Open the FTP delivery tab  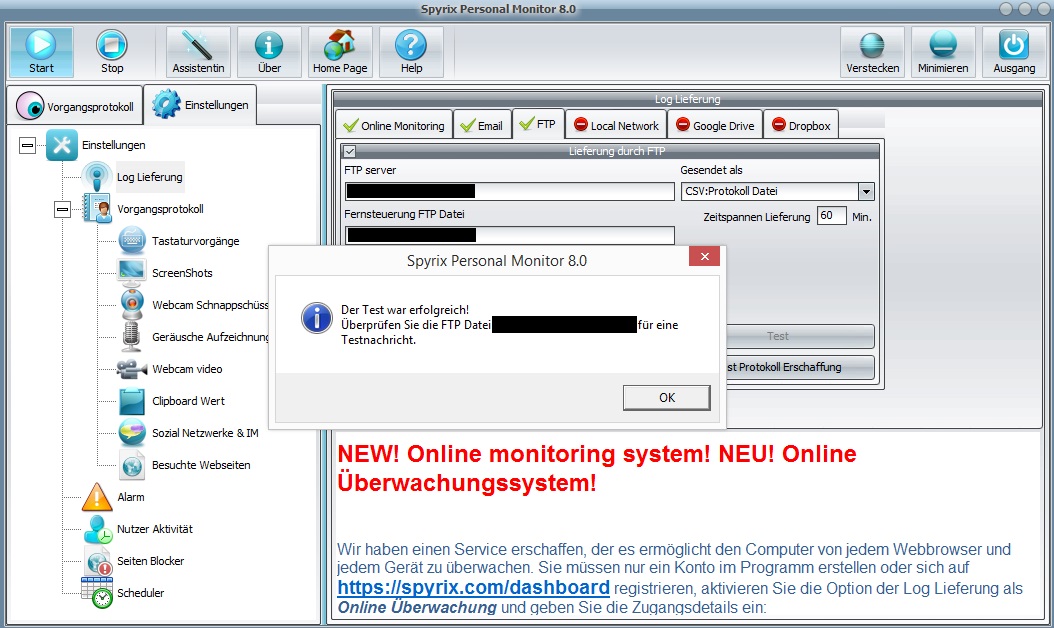click(538, 124)
